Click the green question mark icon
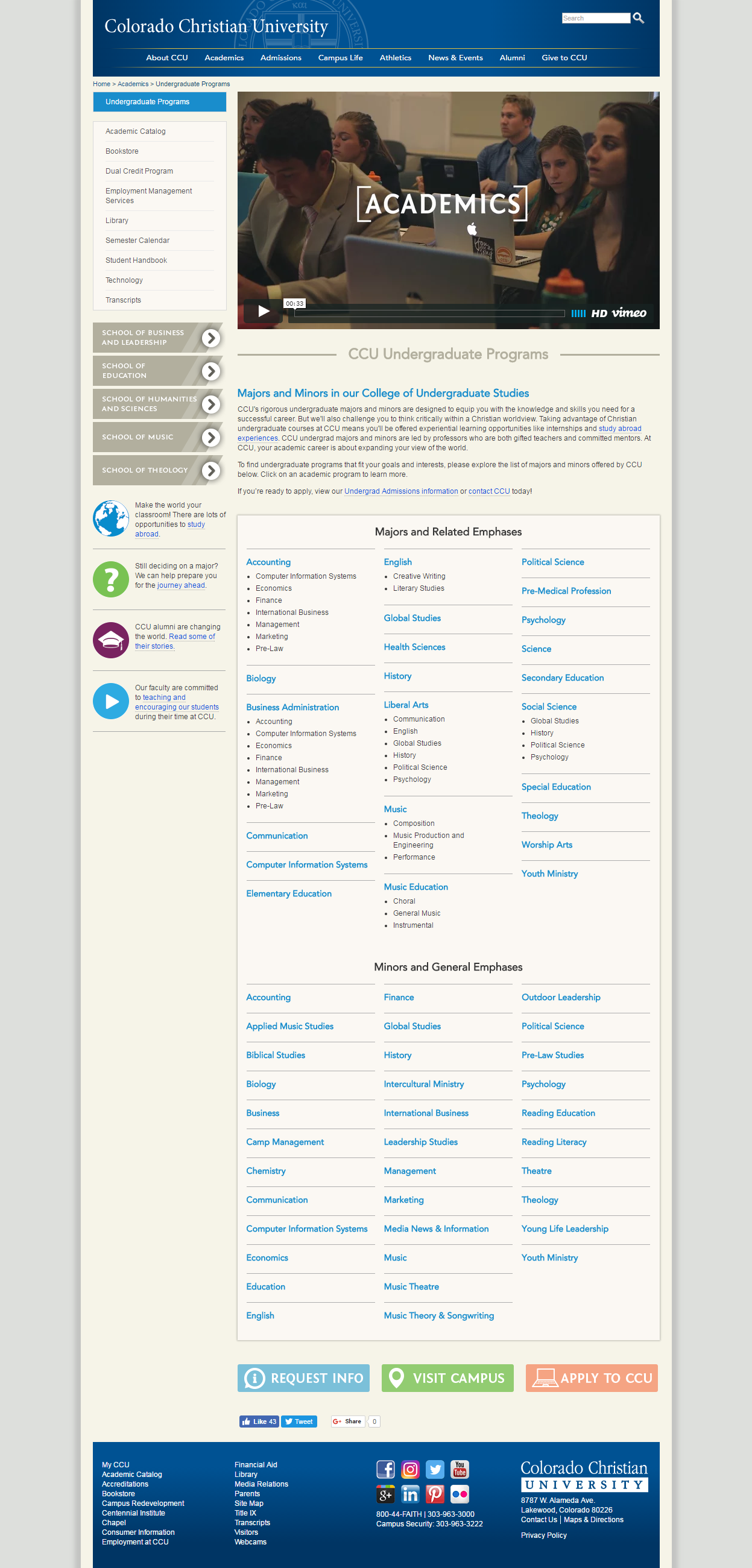Image resolution: width=752 pixels, height=1568 pixels. [x=111, y=579]
